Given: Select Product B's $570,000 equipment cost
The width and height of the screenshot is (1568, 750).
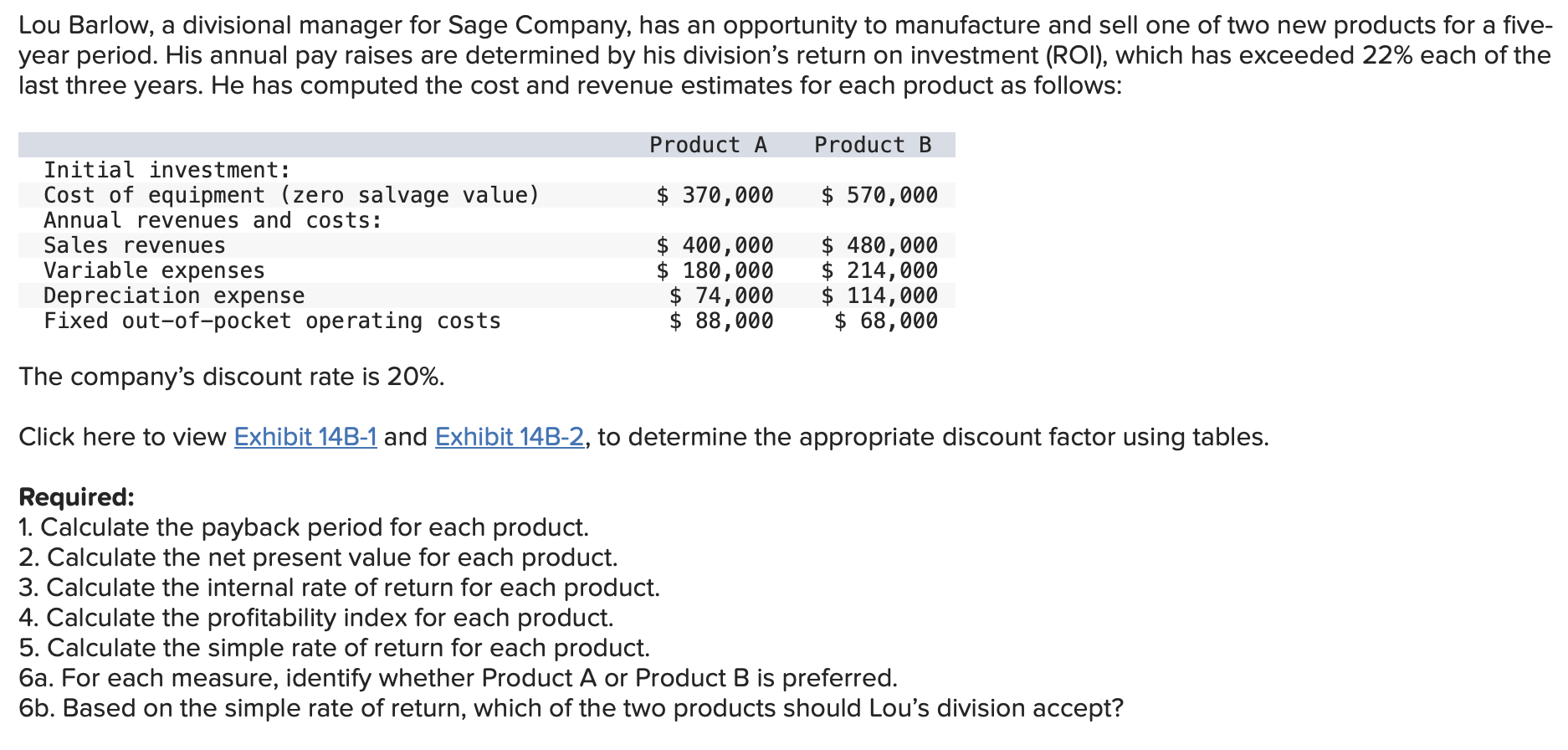Looking at the screenshot, I should pos(879,195).
